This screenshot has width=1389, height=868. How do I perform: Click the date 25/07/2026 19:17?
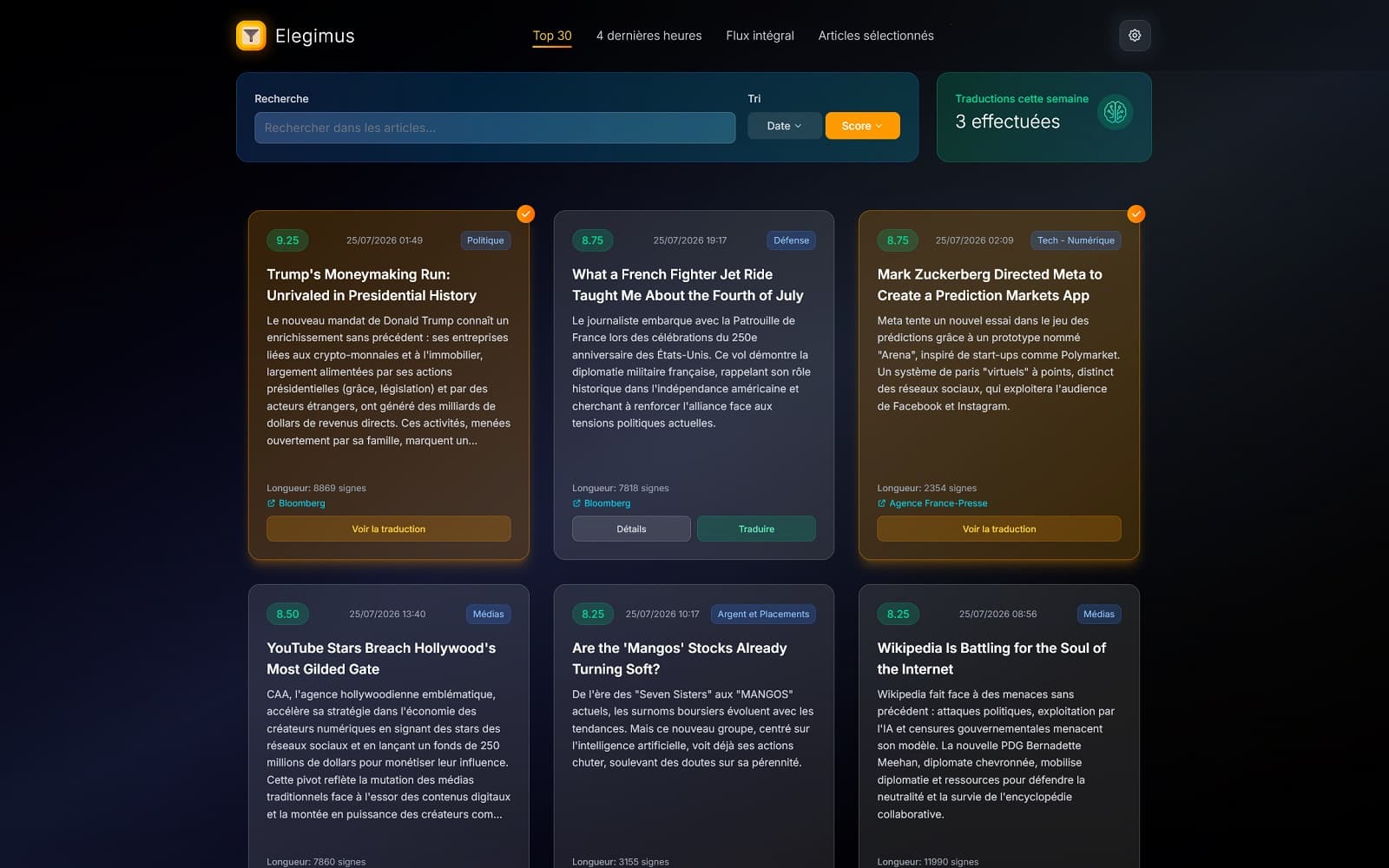(690, 240)
